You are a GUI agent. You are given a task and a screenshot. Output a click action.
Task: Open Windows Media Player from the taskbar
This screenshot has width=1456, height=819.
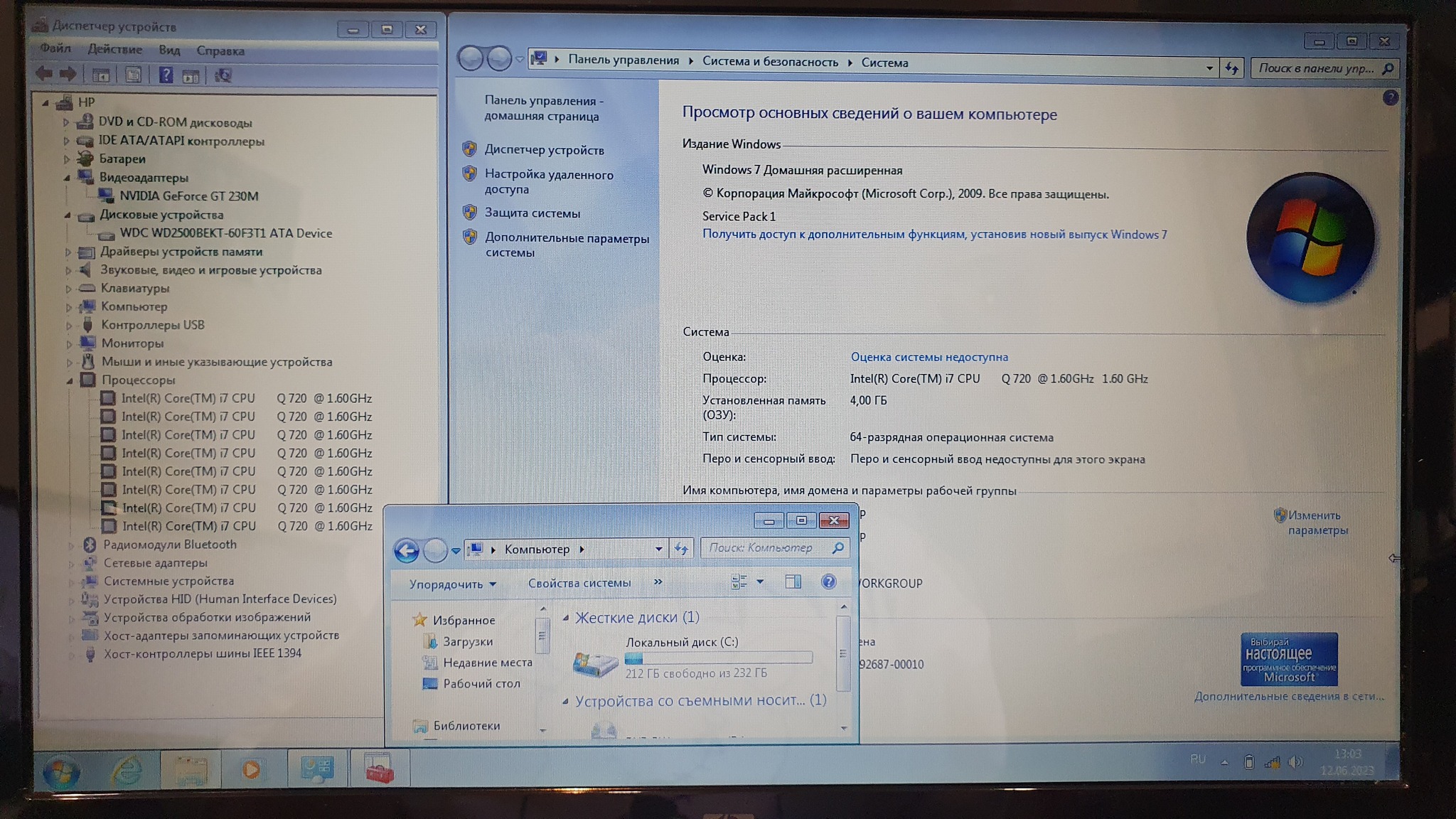(x=252, y=770)
